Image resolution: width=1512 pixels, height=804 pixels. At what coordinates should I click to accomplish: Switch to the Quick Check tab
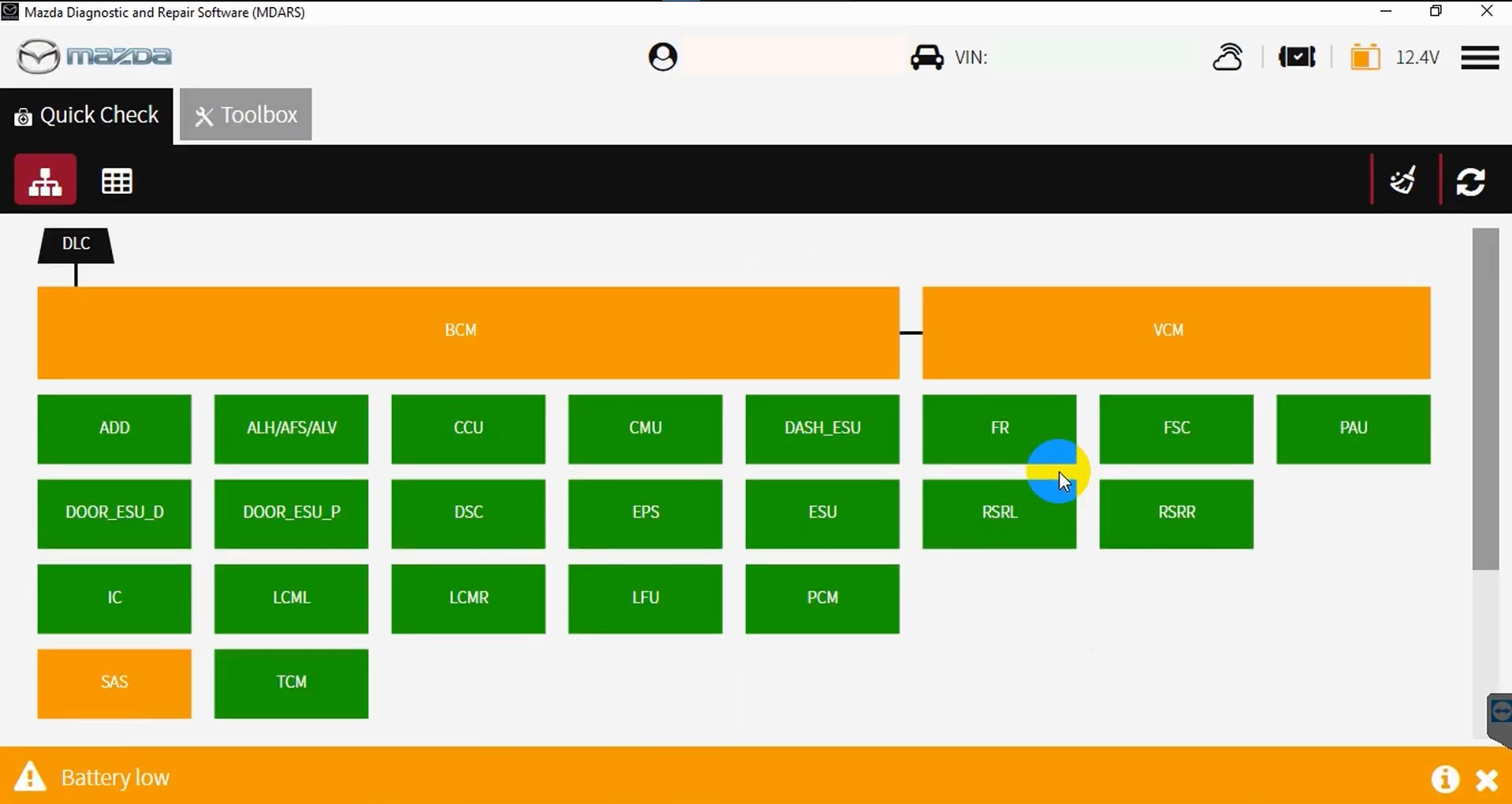point(87,115)
